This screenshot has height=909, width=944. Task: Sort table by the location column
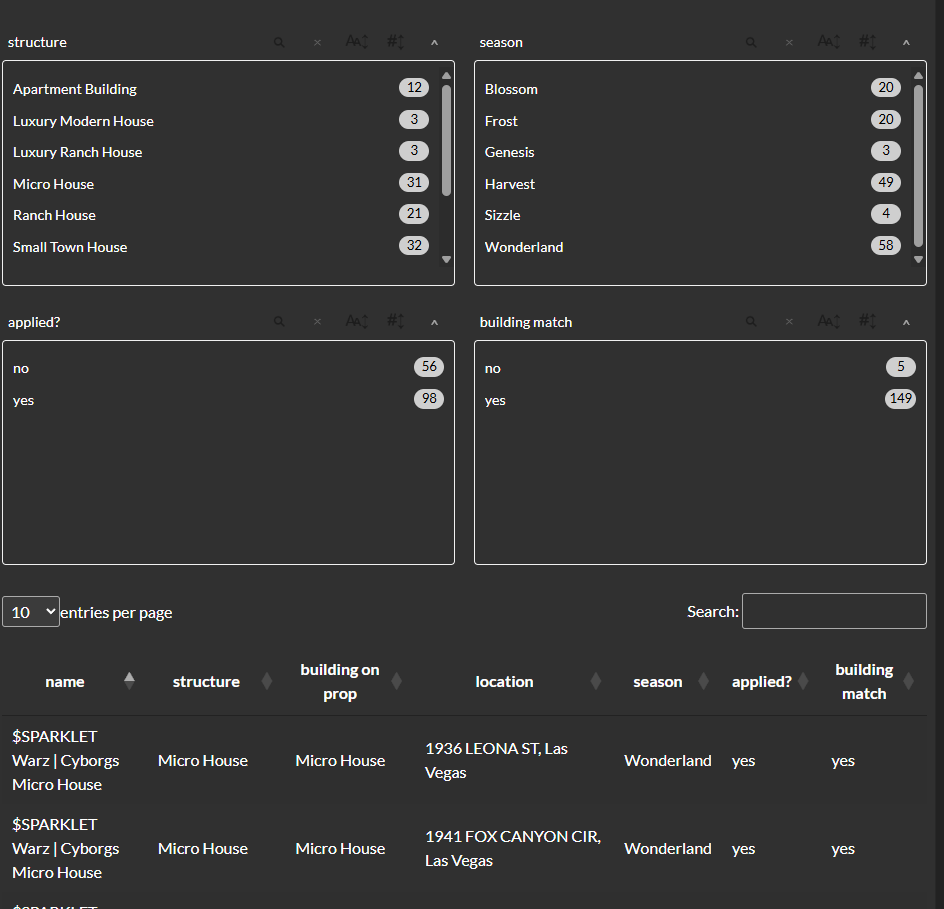[504, 682]
